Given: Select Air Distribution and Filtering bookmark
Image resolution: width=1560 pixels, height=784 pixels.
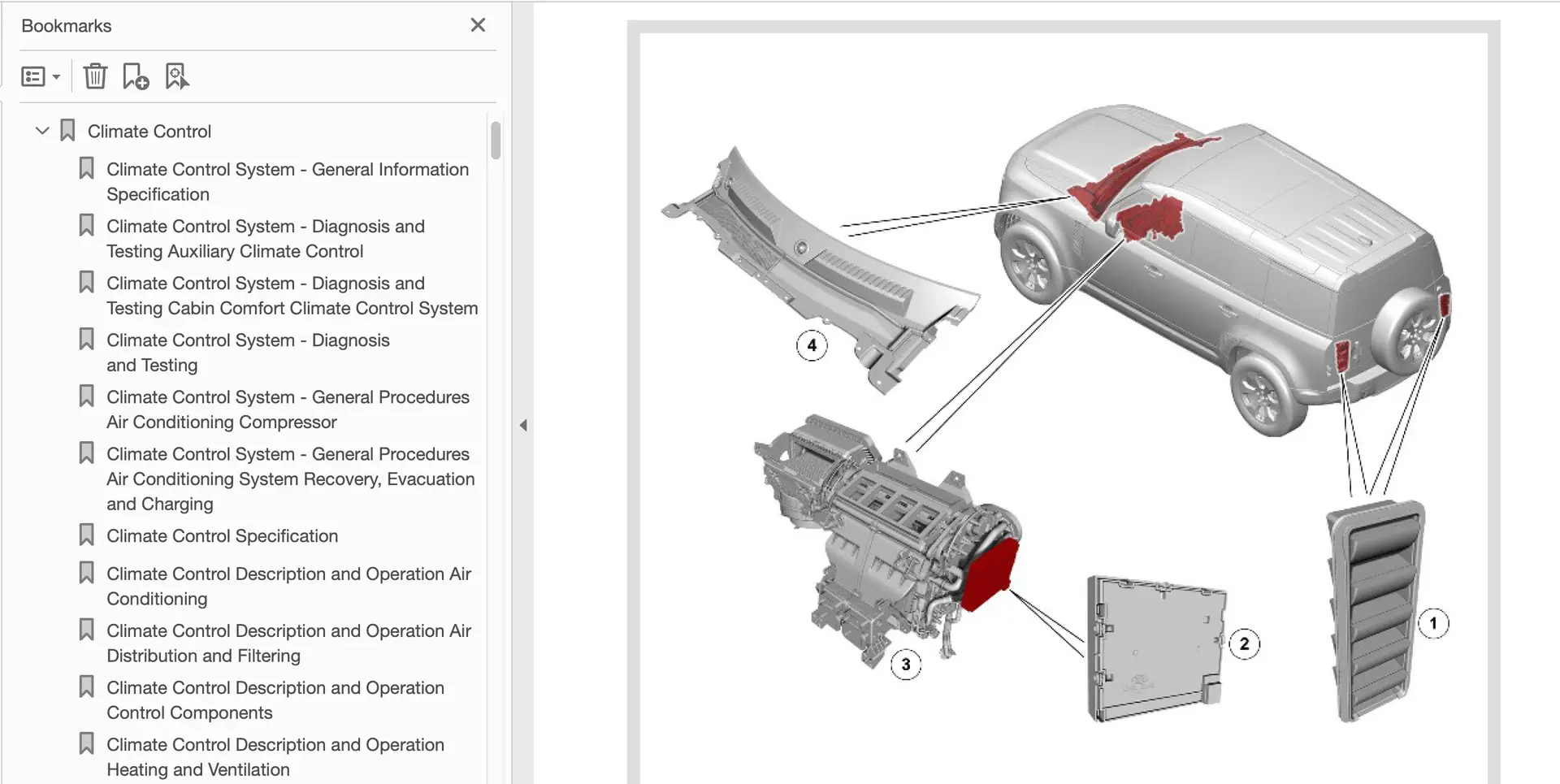Looking at the screenshot, I should tap(288, 643).
